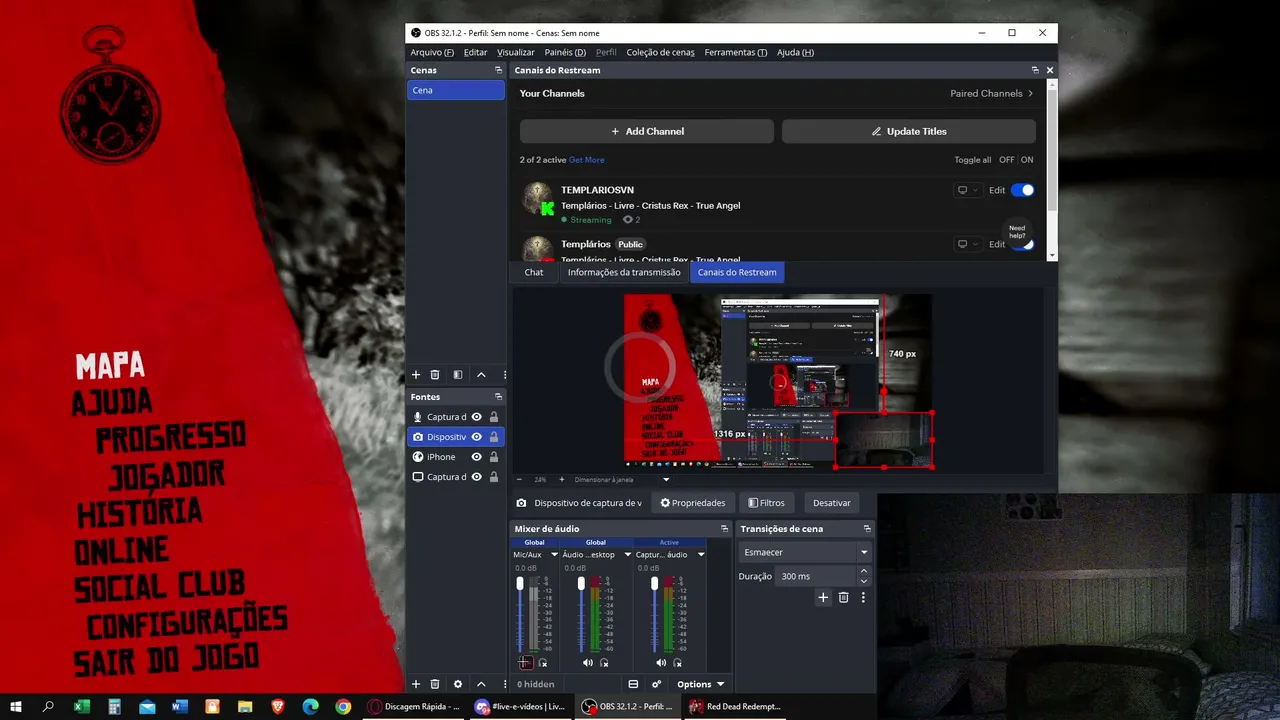Unlock the Dispositiv source lock icon

click(x=494, y=437)
